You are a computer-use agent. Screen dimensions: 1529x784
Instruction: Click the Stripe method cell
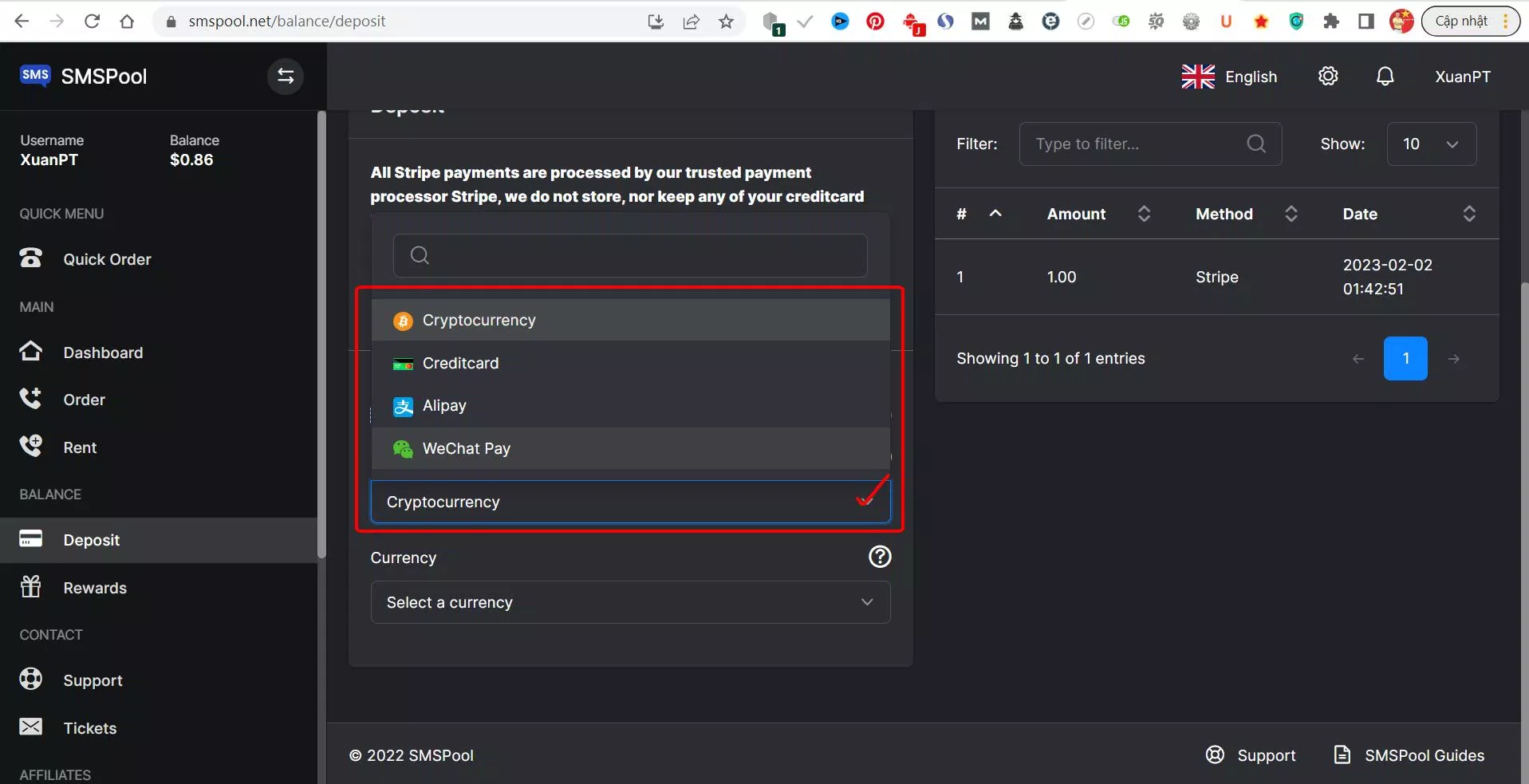click(1216, 277)
